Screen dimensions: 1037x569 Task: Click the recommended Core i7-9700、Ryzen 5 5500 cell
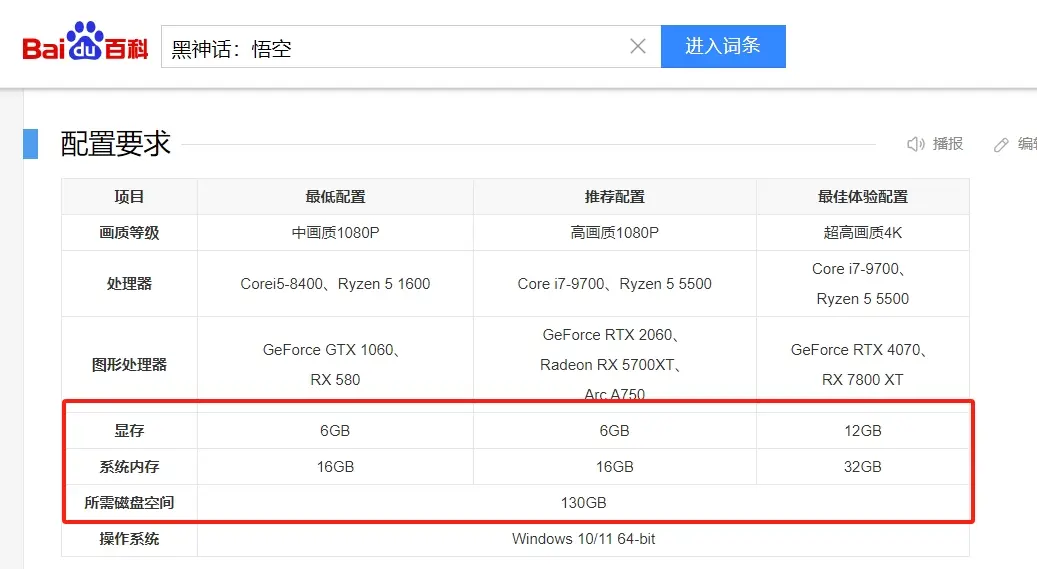pyautogui.click(x=614, y=284)
